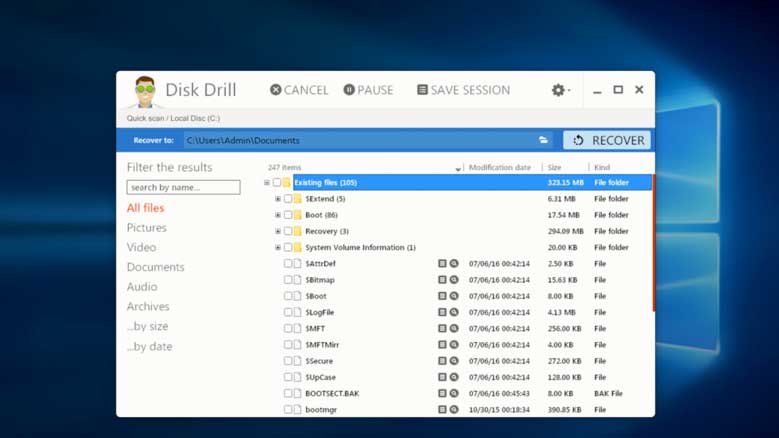This screenshot has width=779, height=438.
Task: Click the hex view icon for $AttrDef
Action: (x=442, y=264)
